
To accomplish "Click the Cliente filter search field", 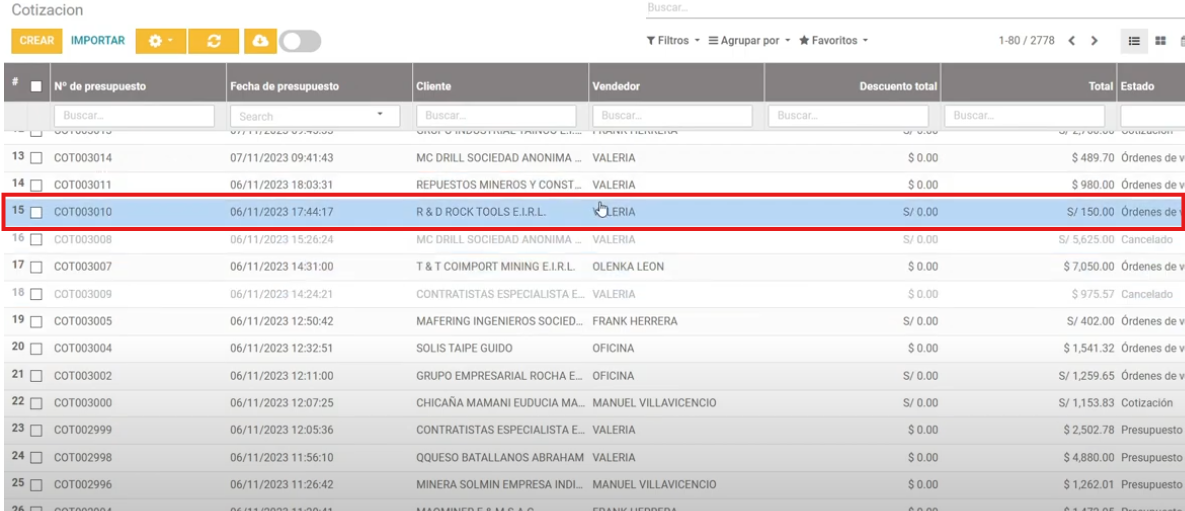I will 496,116.
